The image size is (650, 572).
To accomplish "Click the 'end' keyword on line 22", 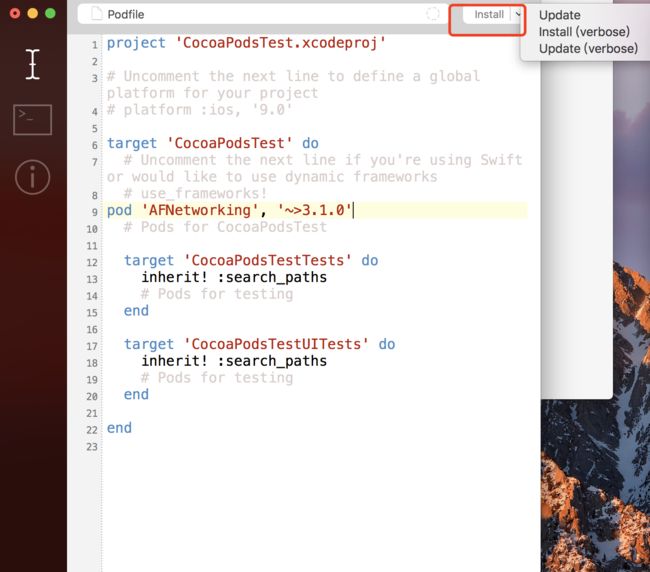I will (119, 428).
